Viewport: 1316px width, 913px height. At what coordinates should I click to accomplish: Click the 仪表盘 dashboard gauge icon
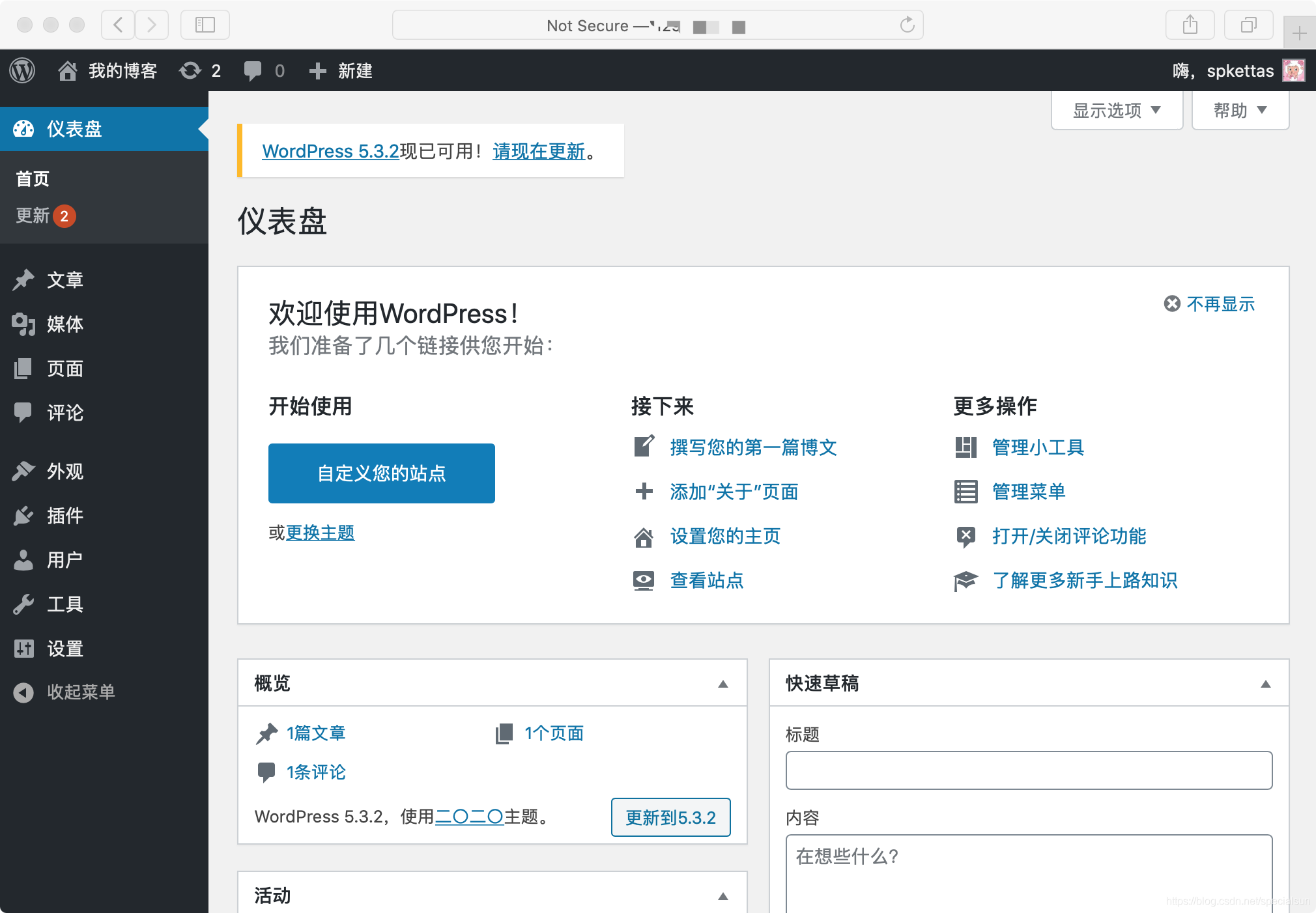[23, 129]
